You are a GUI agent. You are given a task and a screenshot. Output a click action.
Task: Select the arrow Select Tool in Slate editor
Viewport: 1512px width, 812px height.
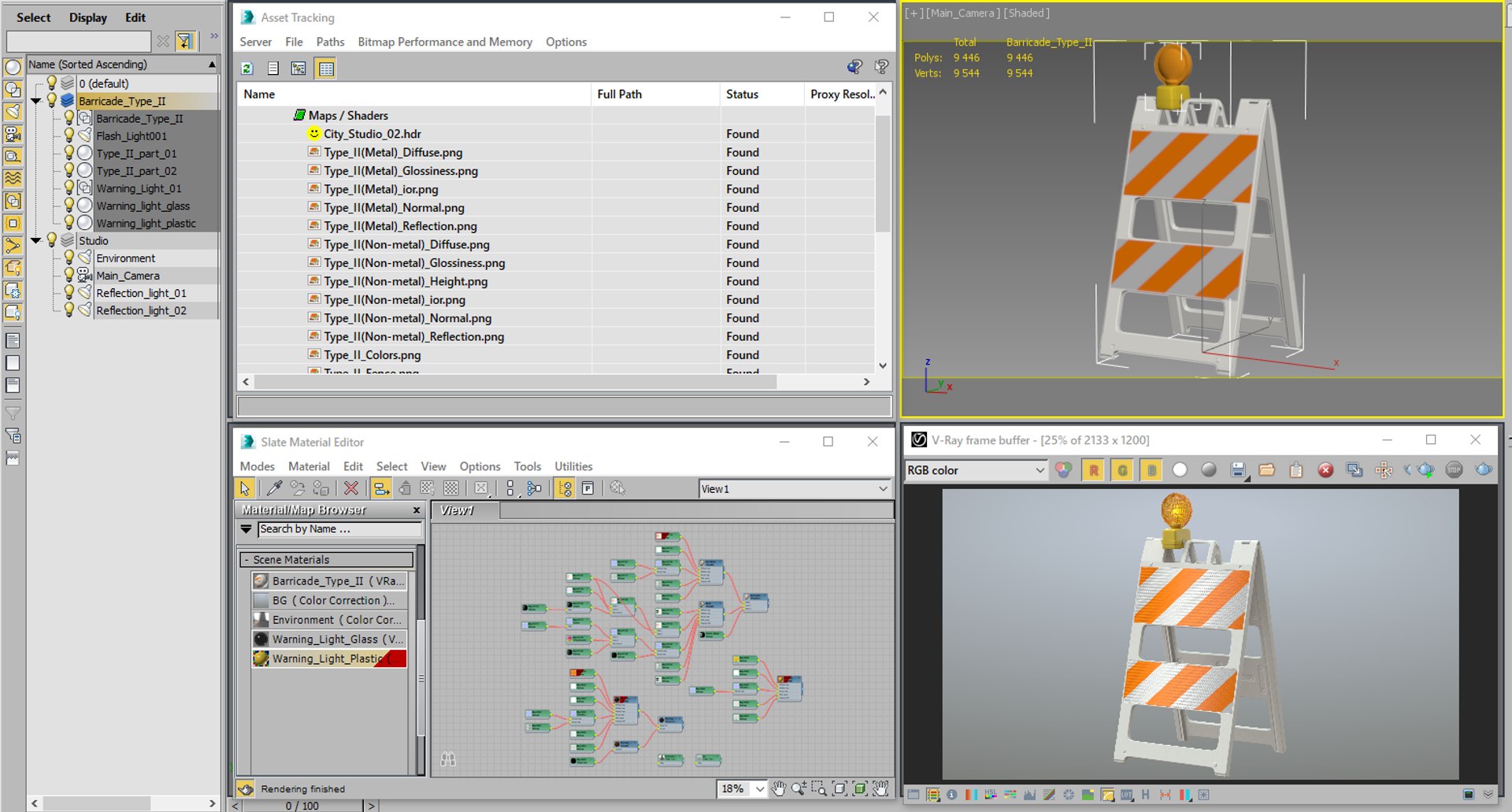[245, 488]
